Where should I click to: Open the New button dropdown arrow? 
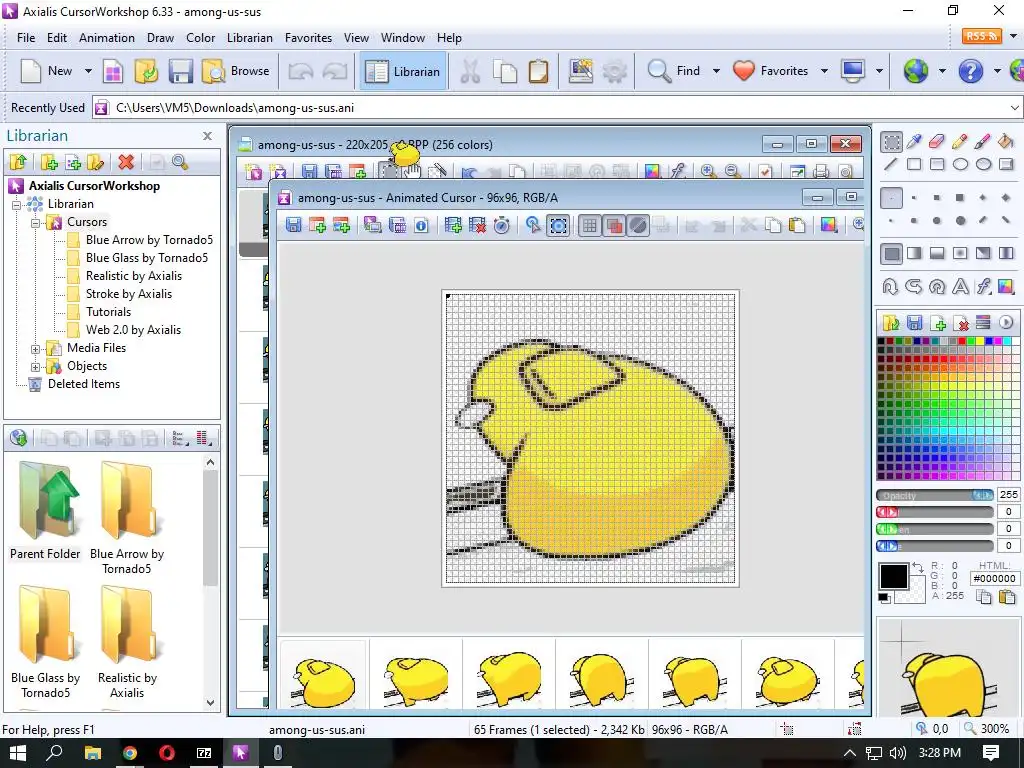click(88, 71)
